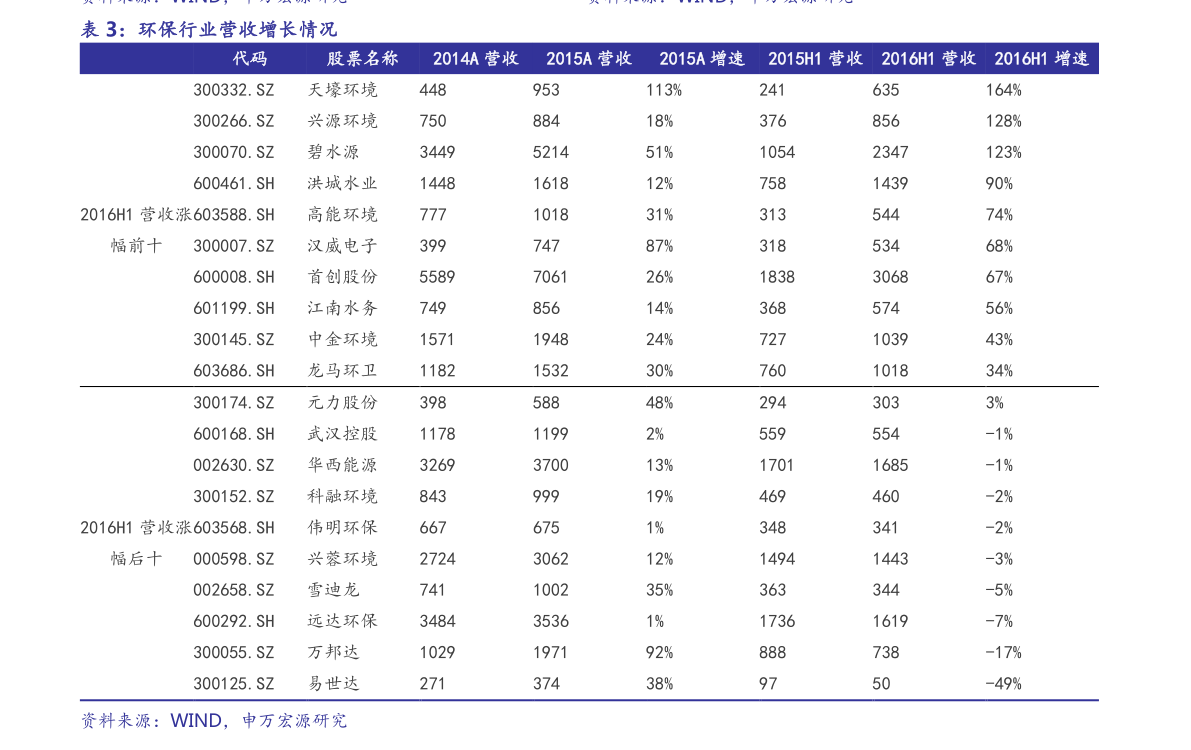1191x750 pixels.
Task: Select stock code 300145.SZ
Action: tap(233, 340)
